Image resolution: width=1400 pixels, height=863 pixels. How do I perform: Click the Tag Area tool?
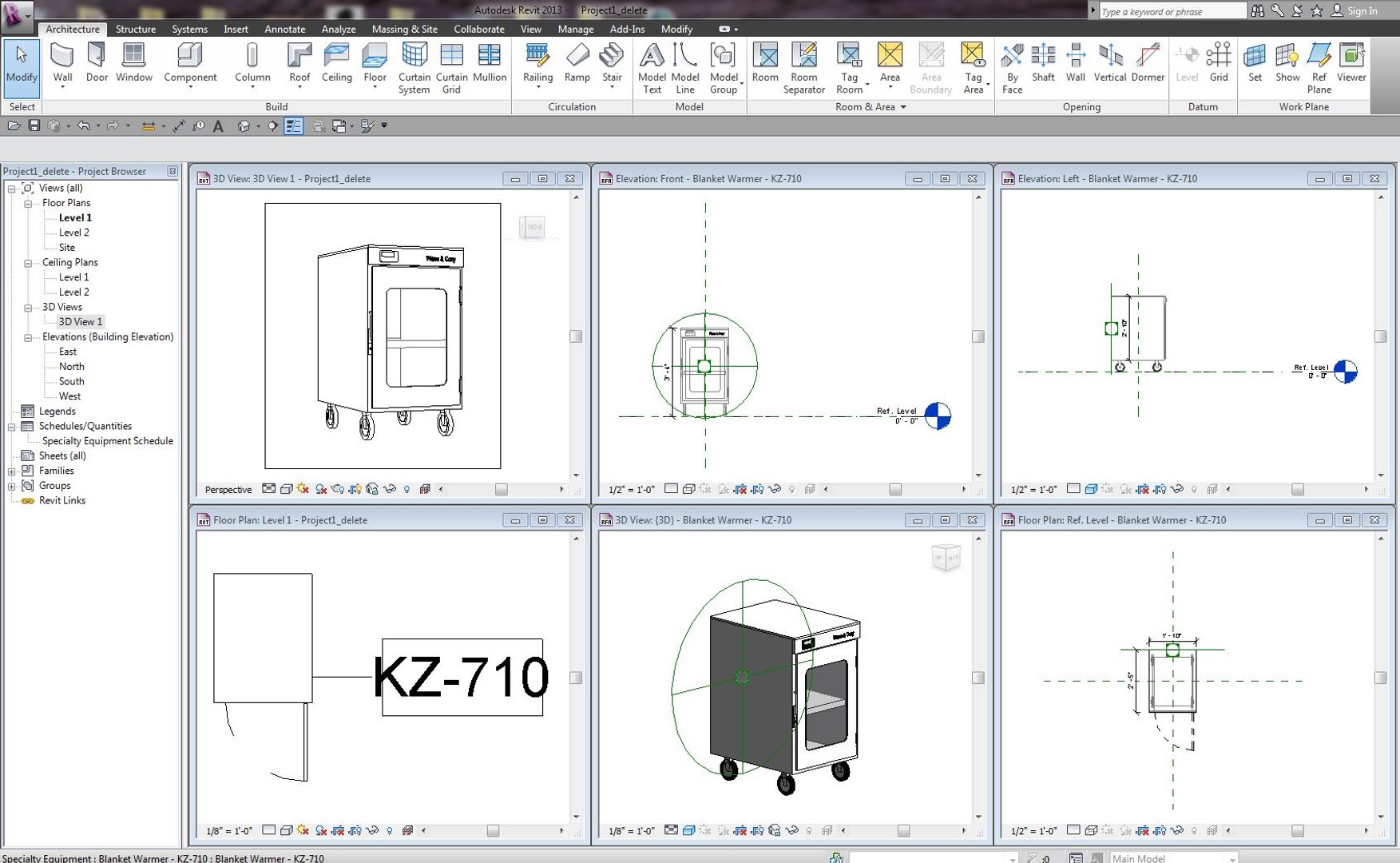pyautogui.click(x=973, y=69)
